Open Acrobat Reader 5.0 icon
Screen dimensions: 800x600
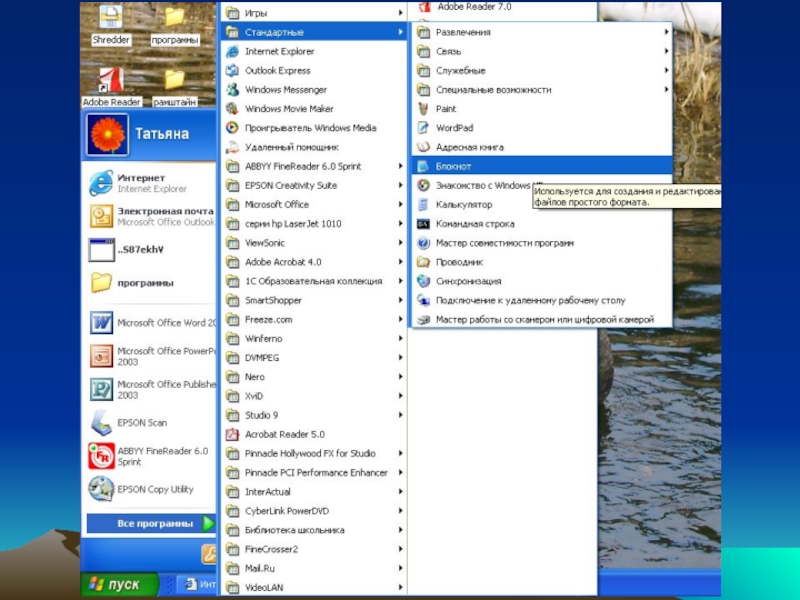pos(232,434)
